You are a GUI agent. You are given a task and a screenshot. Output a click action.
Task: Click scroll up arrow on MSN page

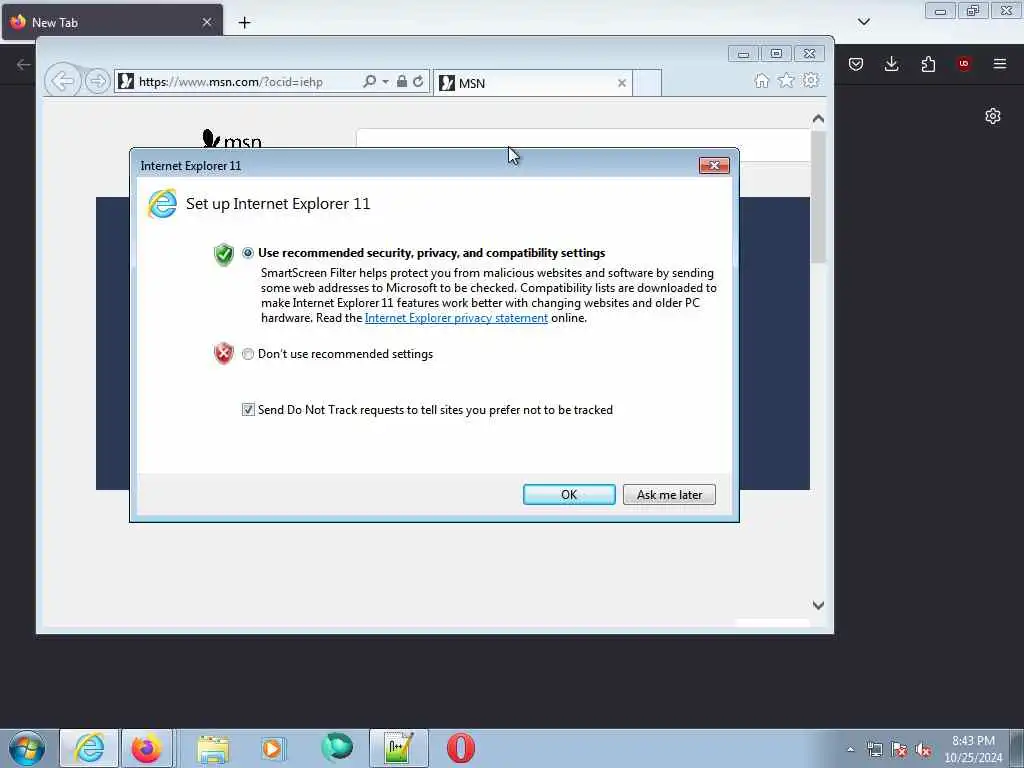pyautogui.click(x=818, y=119)
